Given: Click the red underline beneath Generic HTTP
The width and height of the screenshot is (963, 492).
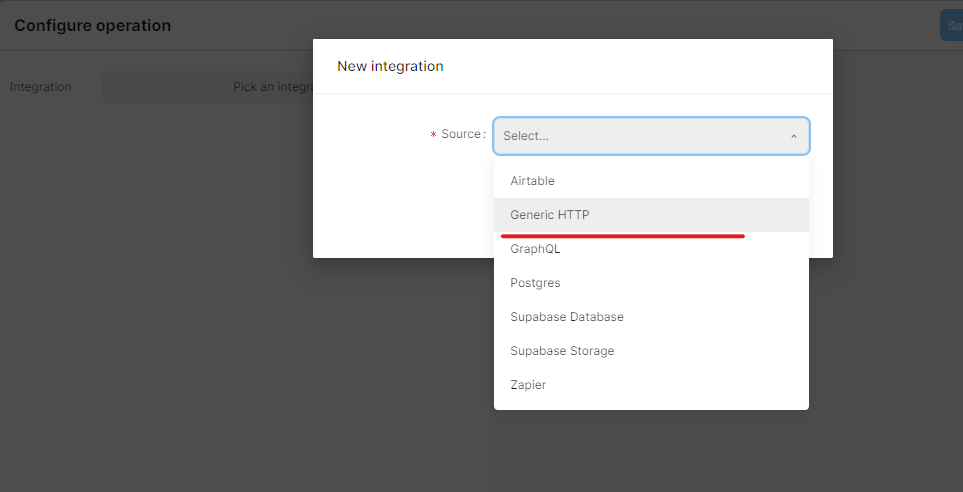Looking at the screenshot, I should click(622, 237).
